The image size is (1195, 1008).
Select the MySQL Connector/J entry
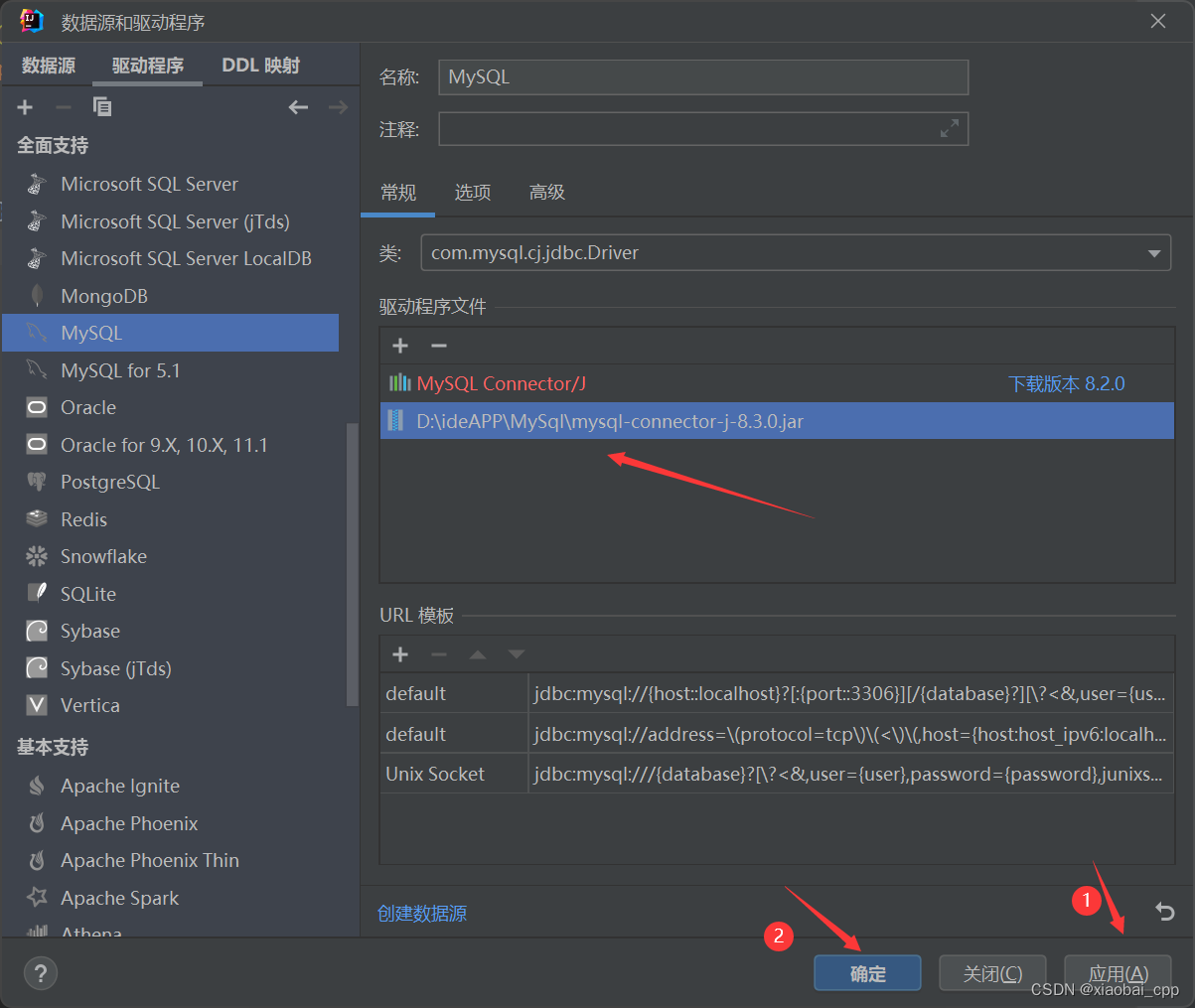(501, 383)
